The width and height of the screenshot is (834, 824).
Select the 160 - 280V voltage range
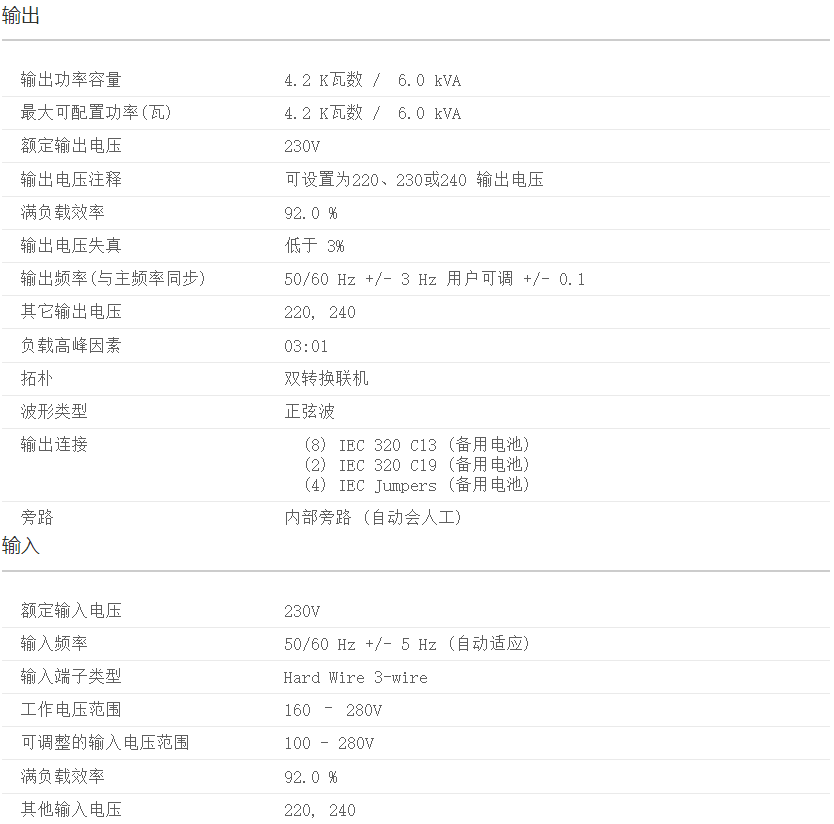click(333, 711)
